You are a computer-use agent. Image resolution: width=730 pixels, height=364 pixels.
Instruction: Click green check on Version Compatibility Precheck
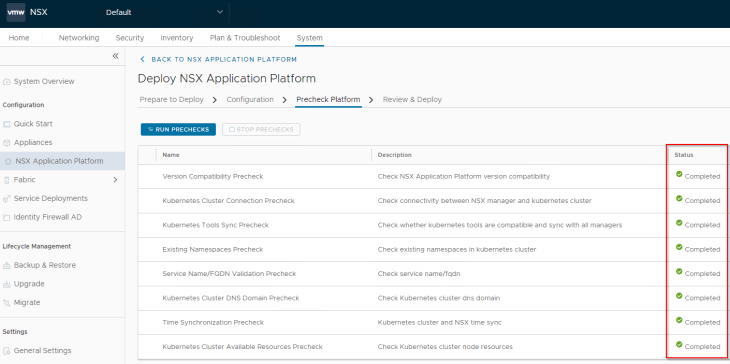679,174
